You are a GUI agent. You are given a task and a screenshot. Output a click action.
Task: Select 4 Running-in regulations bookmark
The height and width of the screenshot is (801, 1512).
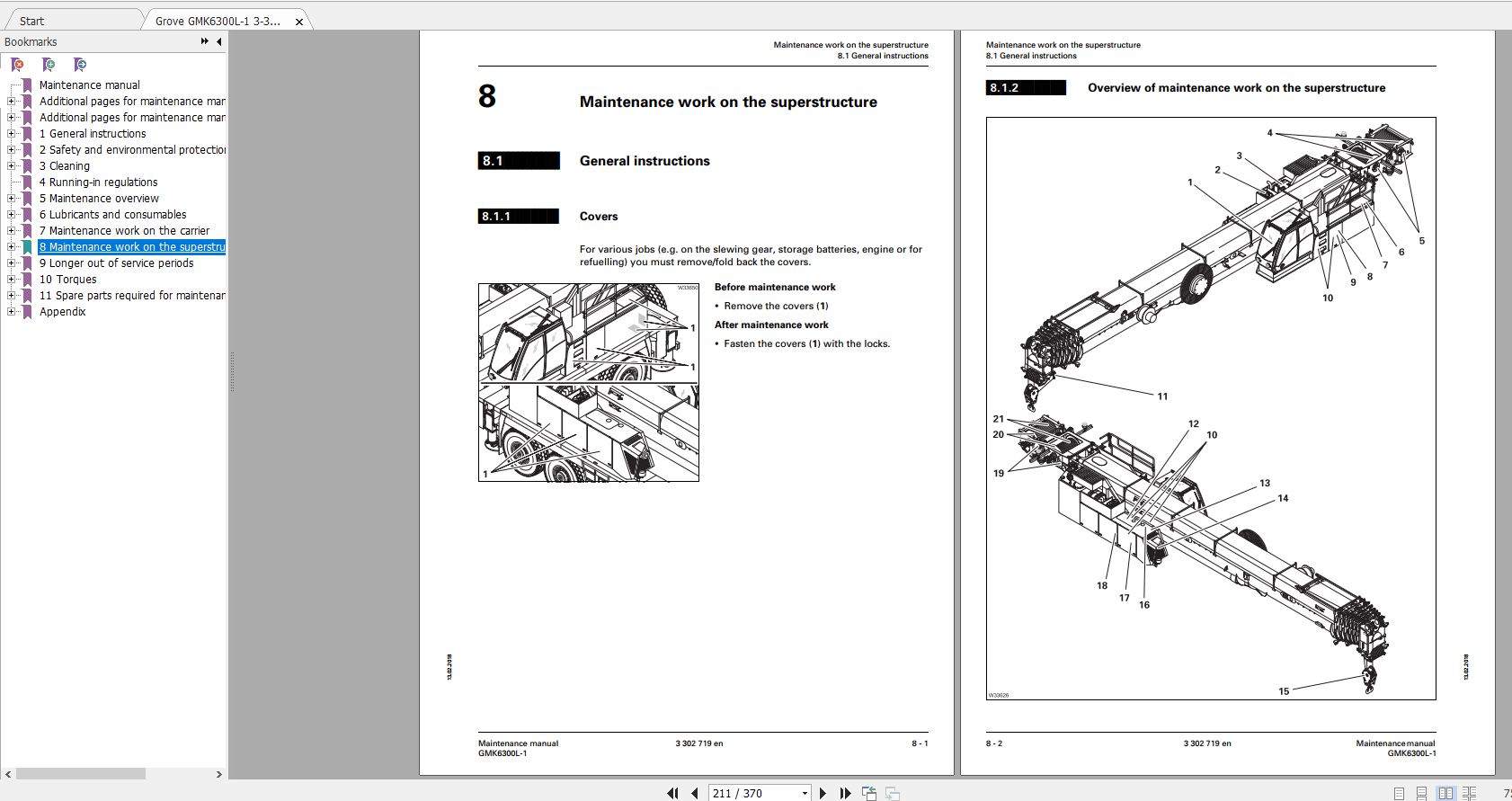[x=99, y=182]
